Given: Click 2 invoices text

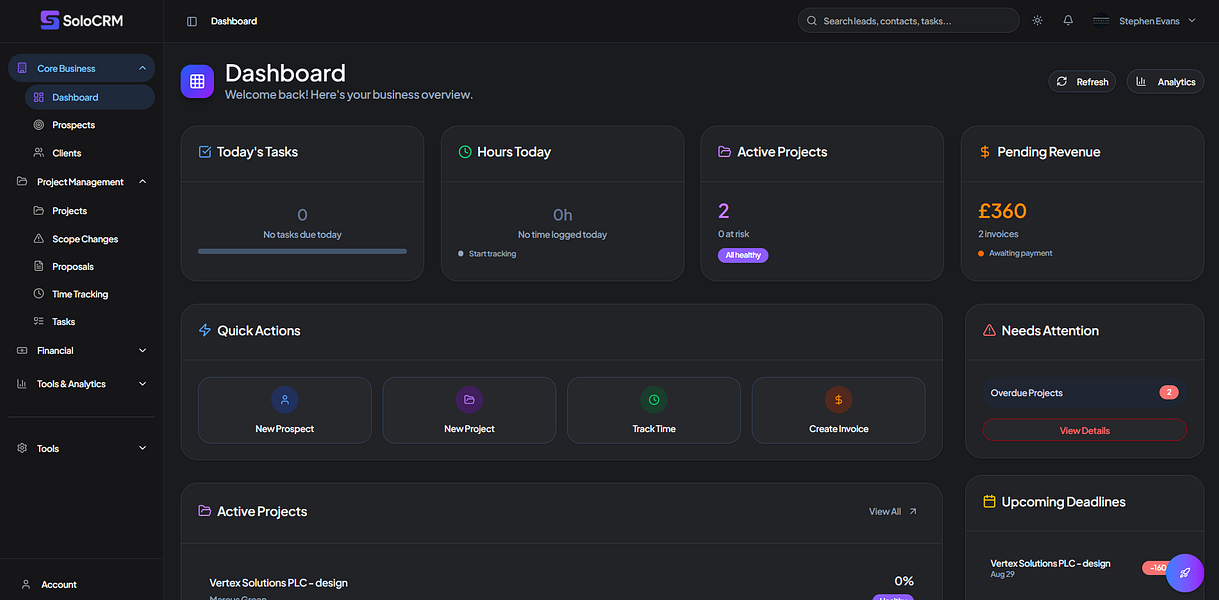Looking at the screenshot, I should coord(998,234).
